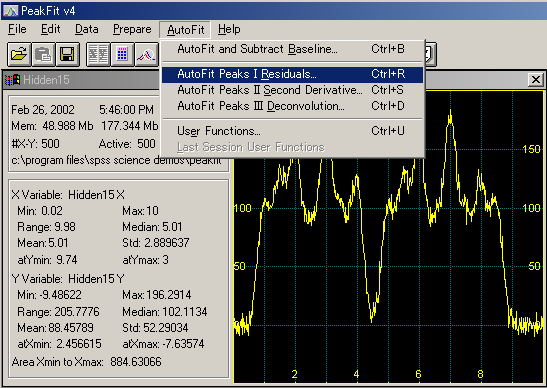Click the data table grid toolbar icon
The height and width of the screenshot is (388, 547).
[122, 54]
